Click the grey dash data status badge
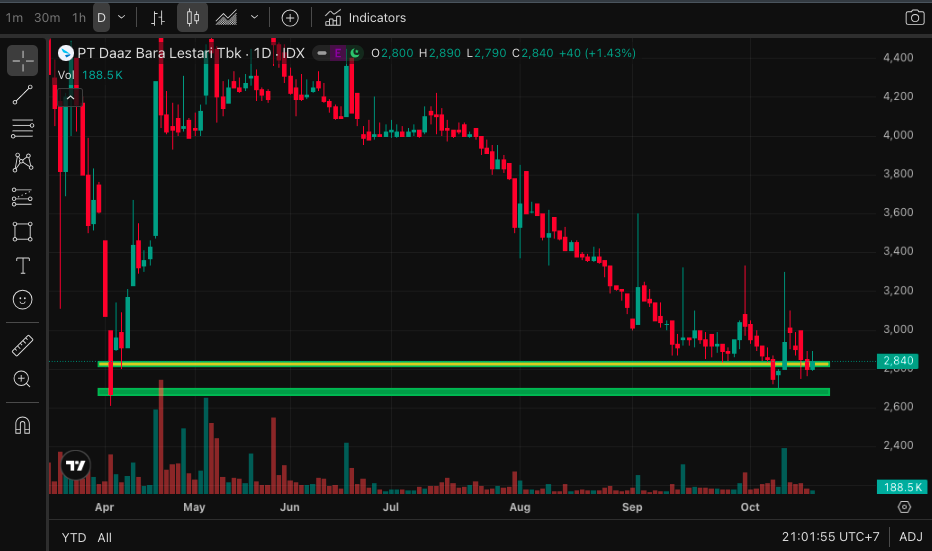The height and width of the screenshot is (551, 932). [x=322, y=53]
